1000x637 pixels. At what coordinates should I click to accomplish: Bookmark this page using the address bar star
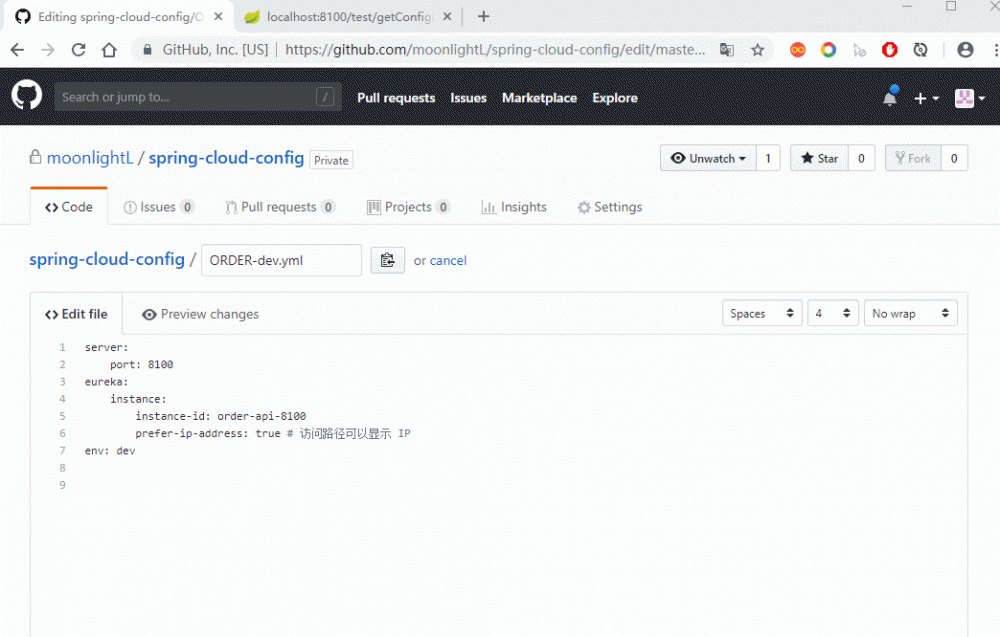point(758,49)
